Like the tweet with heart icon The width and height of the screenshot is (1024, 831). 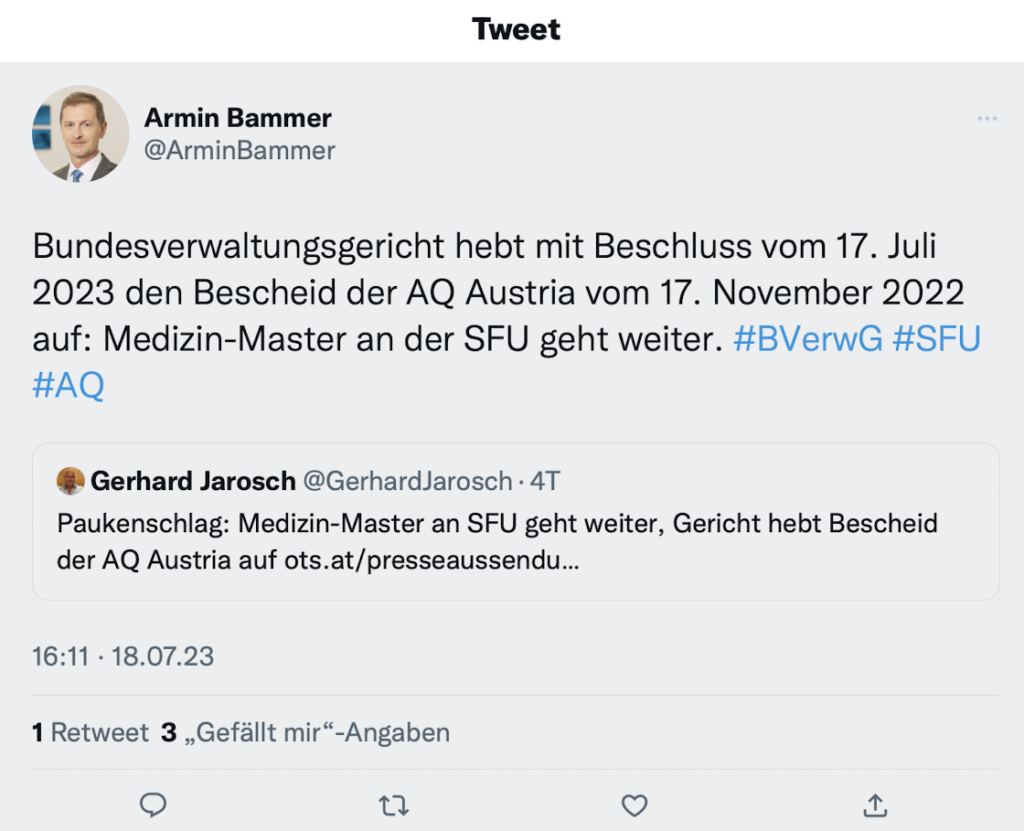635,804
